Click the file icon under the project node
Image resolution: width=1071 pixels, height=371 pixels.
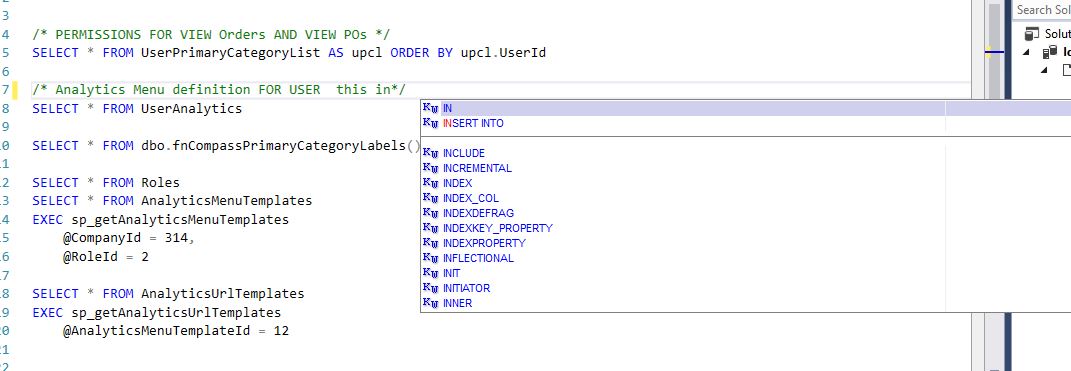pyautogui.click(x=1067, y=70)
